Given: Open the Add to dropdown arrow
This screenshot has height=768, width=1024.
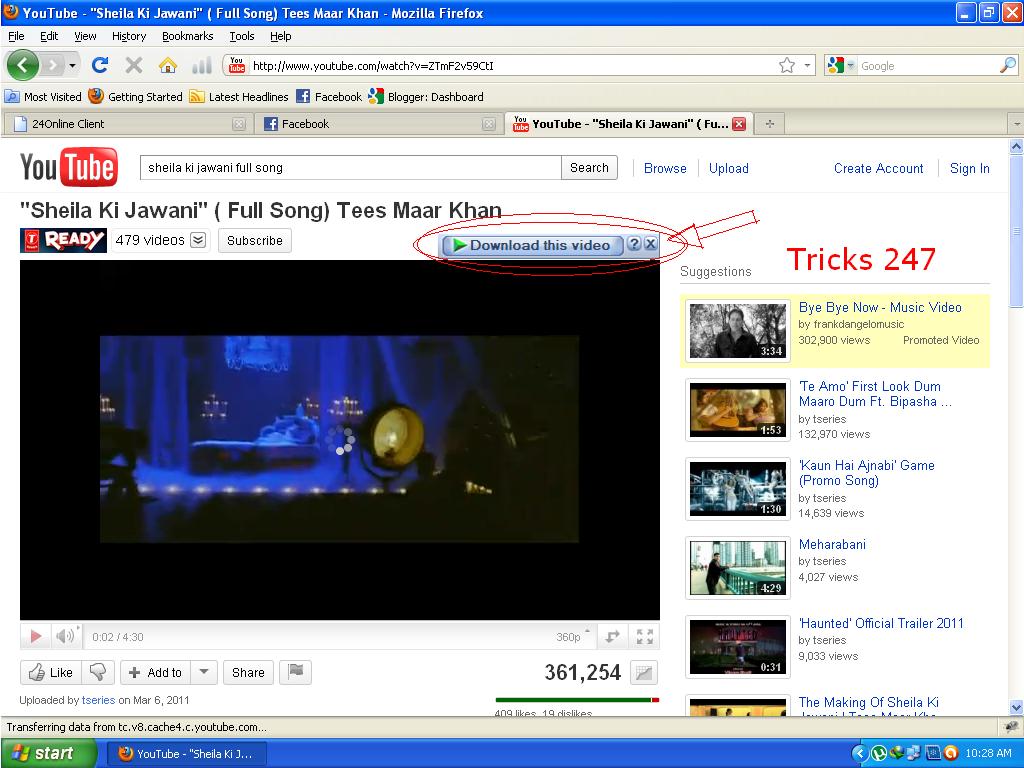Looking at the screenshot, I should 204,672.
